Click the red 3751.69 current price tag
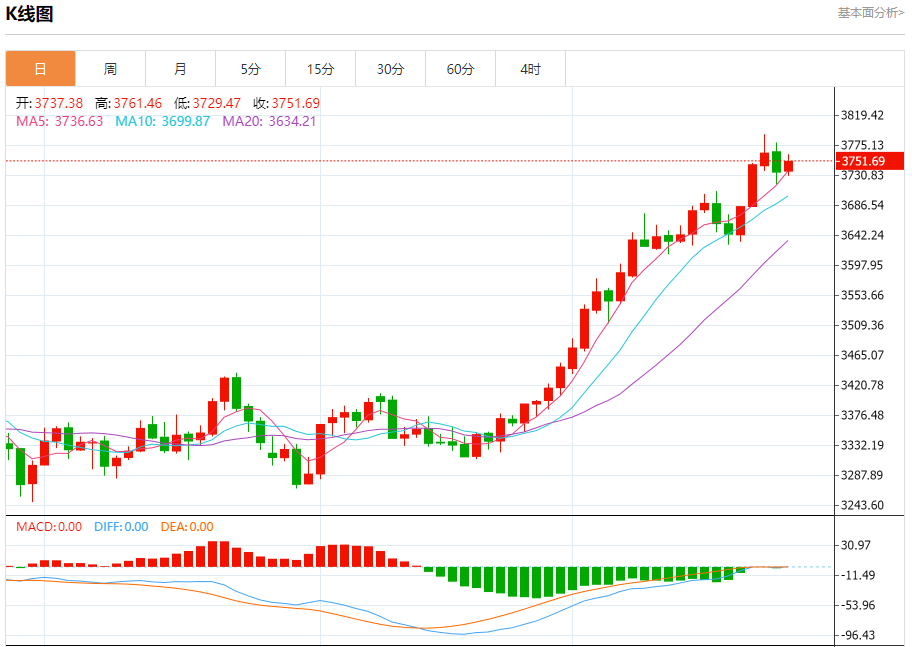 [868, 161]
